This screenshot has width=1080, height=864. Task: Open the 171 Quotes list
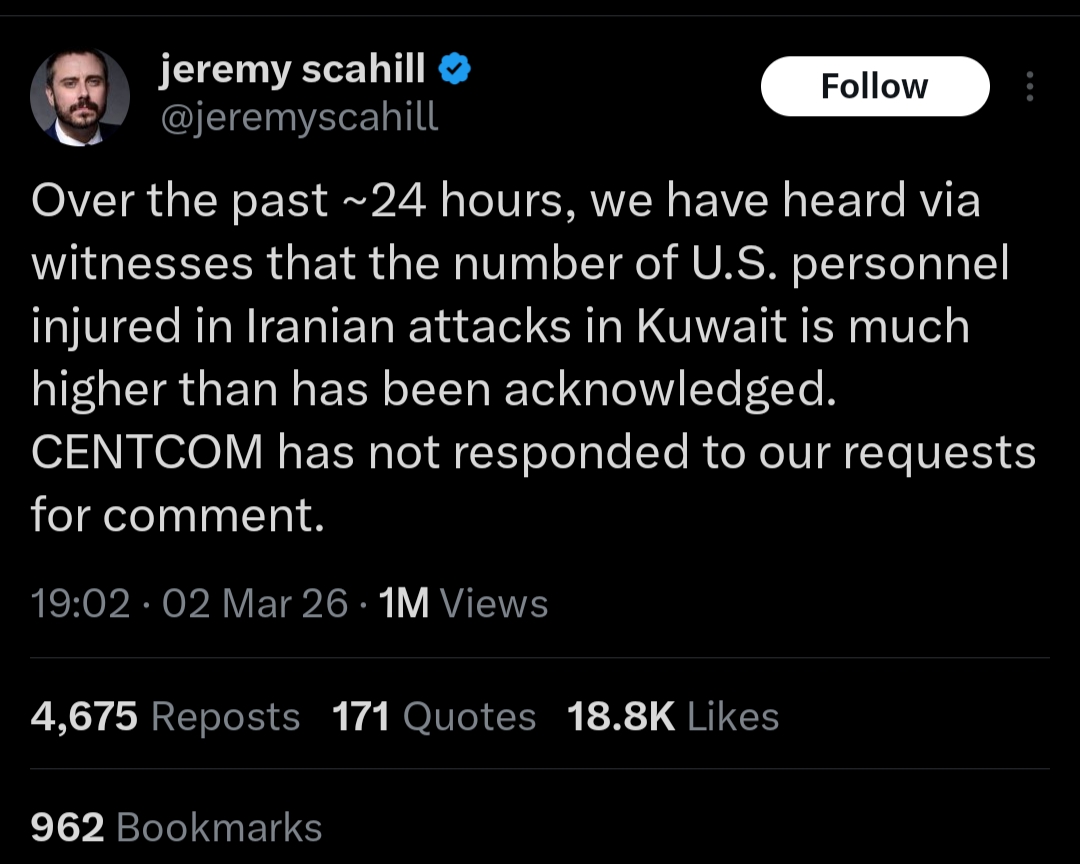433,717
